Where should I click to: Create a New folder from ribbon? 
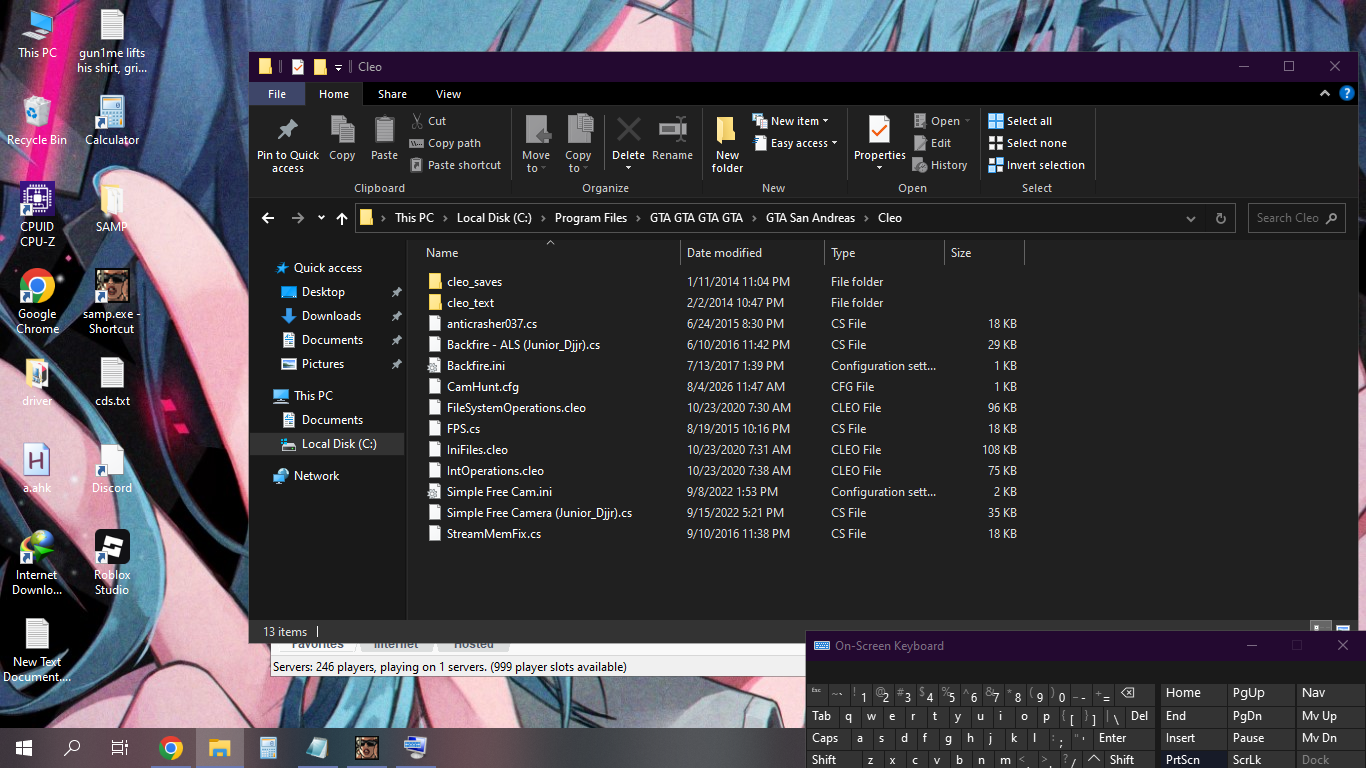coord(727,145)
